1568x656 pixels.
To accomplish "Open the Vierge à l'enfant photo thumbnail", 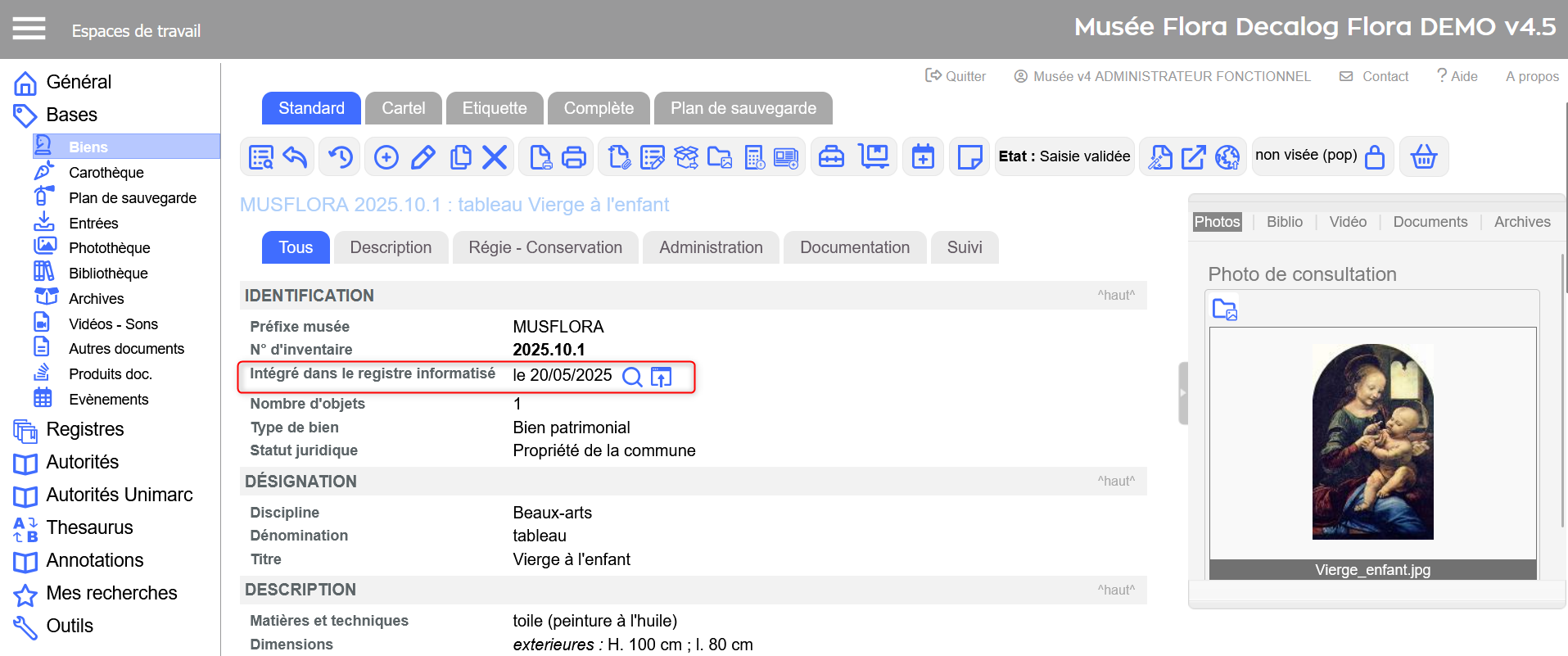I will tap(1372, 441).
